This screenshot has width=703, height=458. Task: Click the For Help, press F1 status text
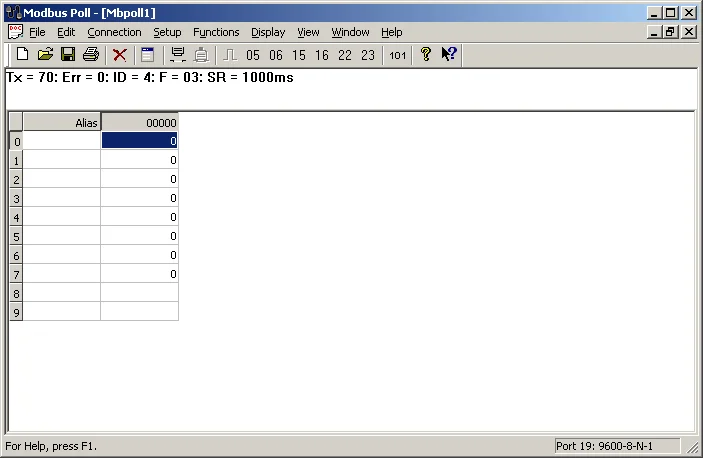click(51, 446)
